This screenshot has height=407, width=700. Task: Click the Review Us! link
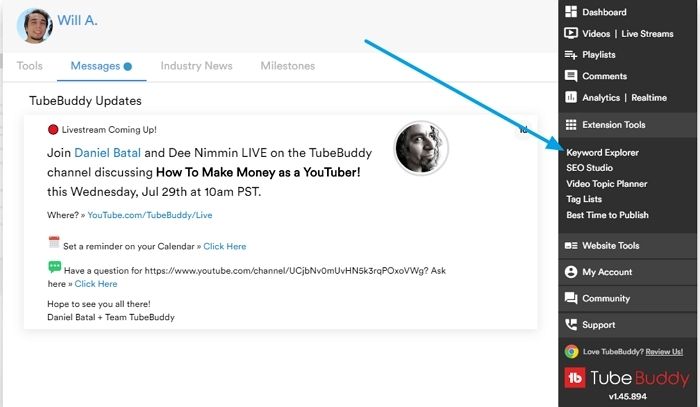664,352
